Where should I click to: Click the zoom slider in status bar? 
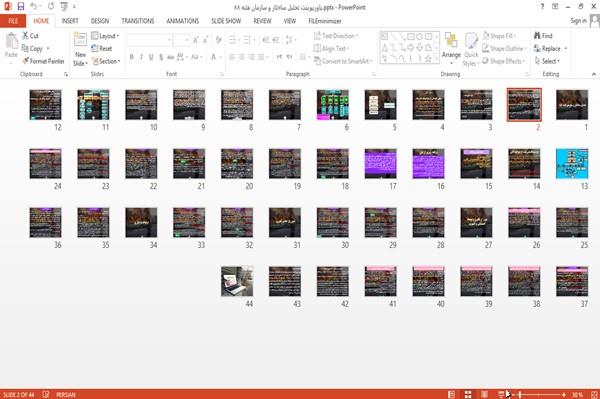[x=538, y=394]
